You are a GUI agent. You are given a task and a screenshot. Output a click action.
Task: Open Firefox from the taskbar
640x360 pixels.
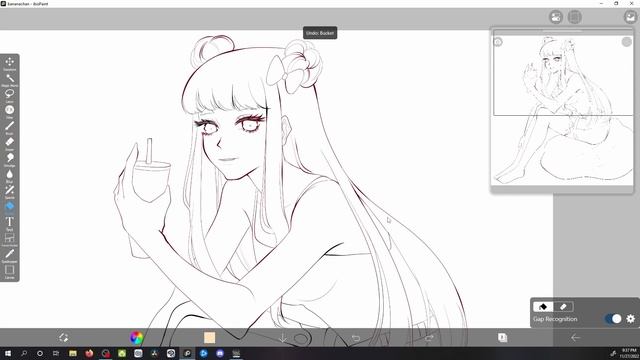coord(89,353)
